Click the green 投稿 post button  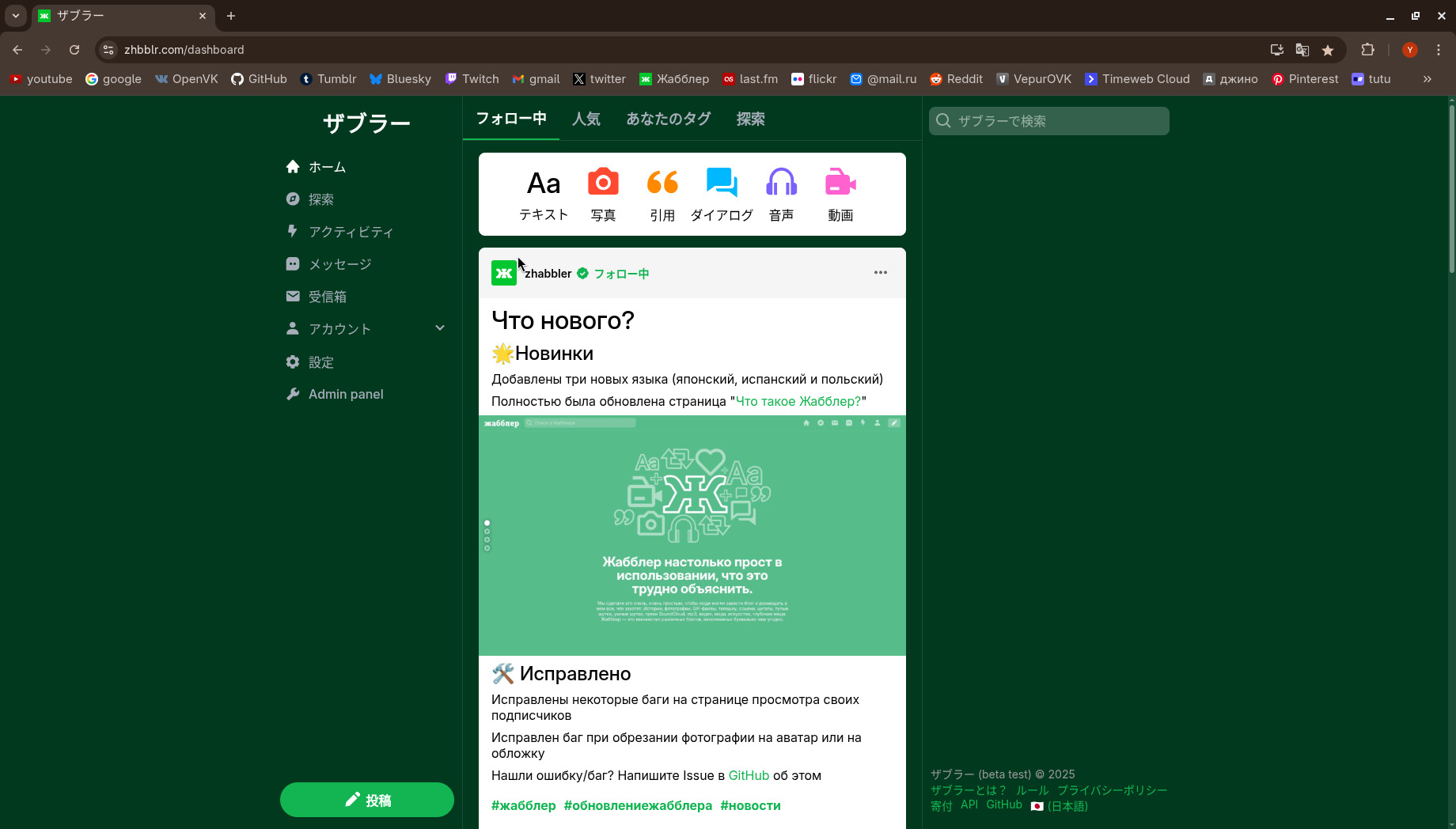click(x=367, y=800)
